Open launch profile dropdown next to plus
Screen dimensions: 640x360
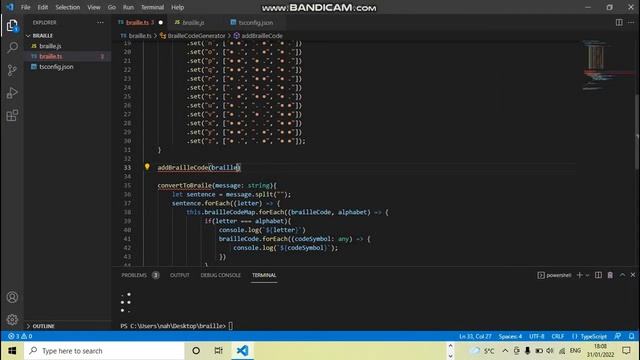click(x=587, y=275)
